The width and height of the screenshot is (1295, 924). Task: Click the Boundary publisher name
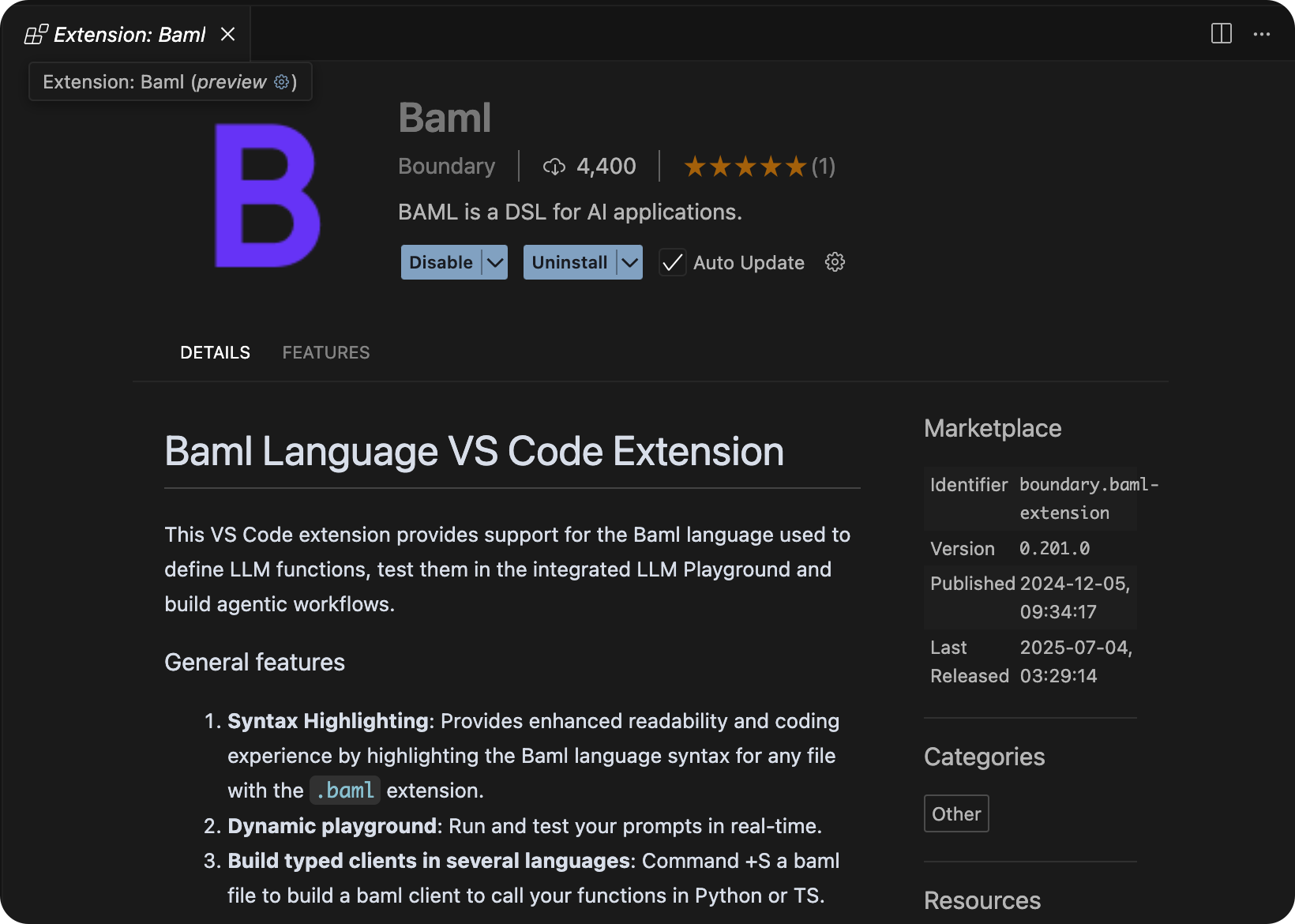(x=447, y=167)
